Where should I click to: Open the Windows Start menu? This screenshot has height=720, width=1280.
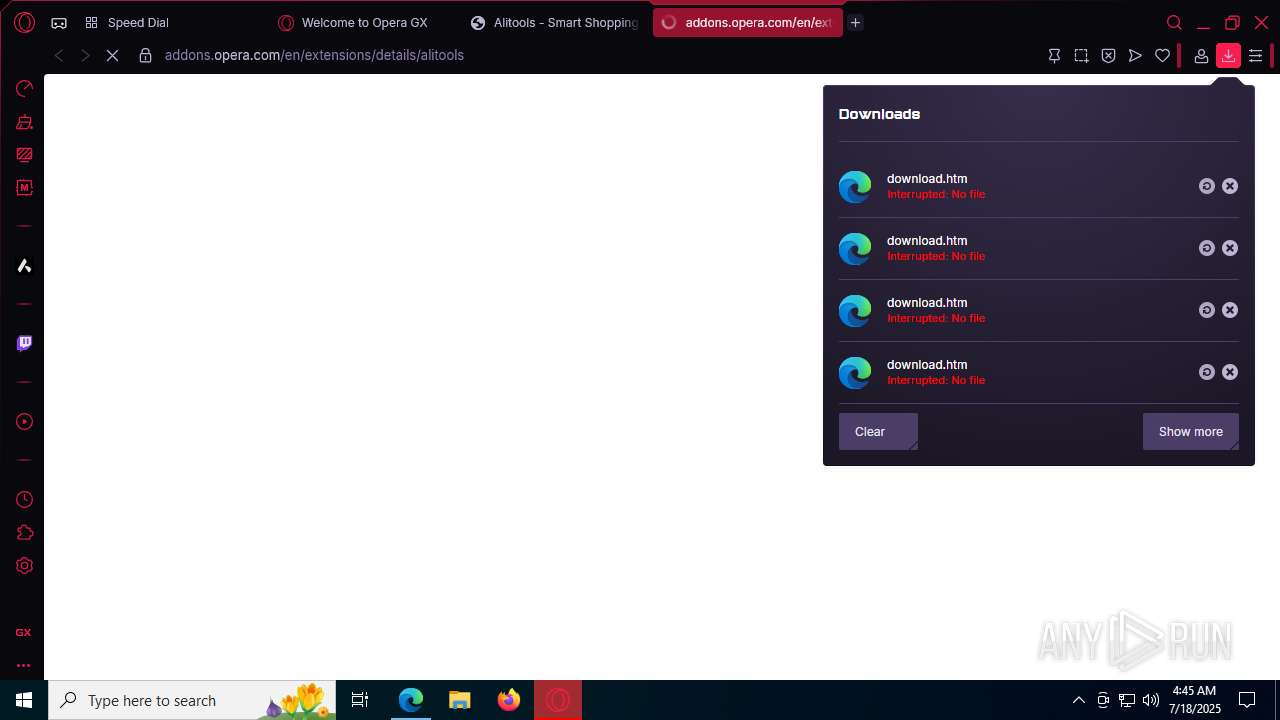pos(24,700)
